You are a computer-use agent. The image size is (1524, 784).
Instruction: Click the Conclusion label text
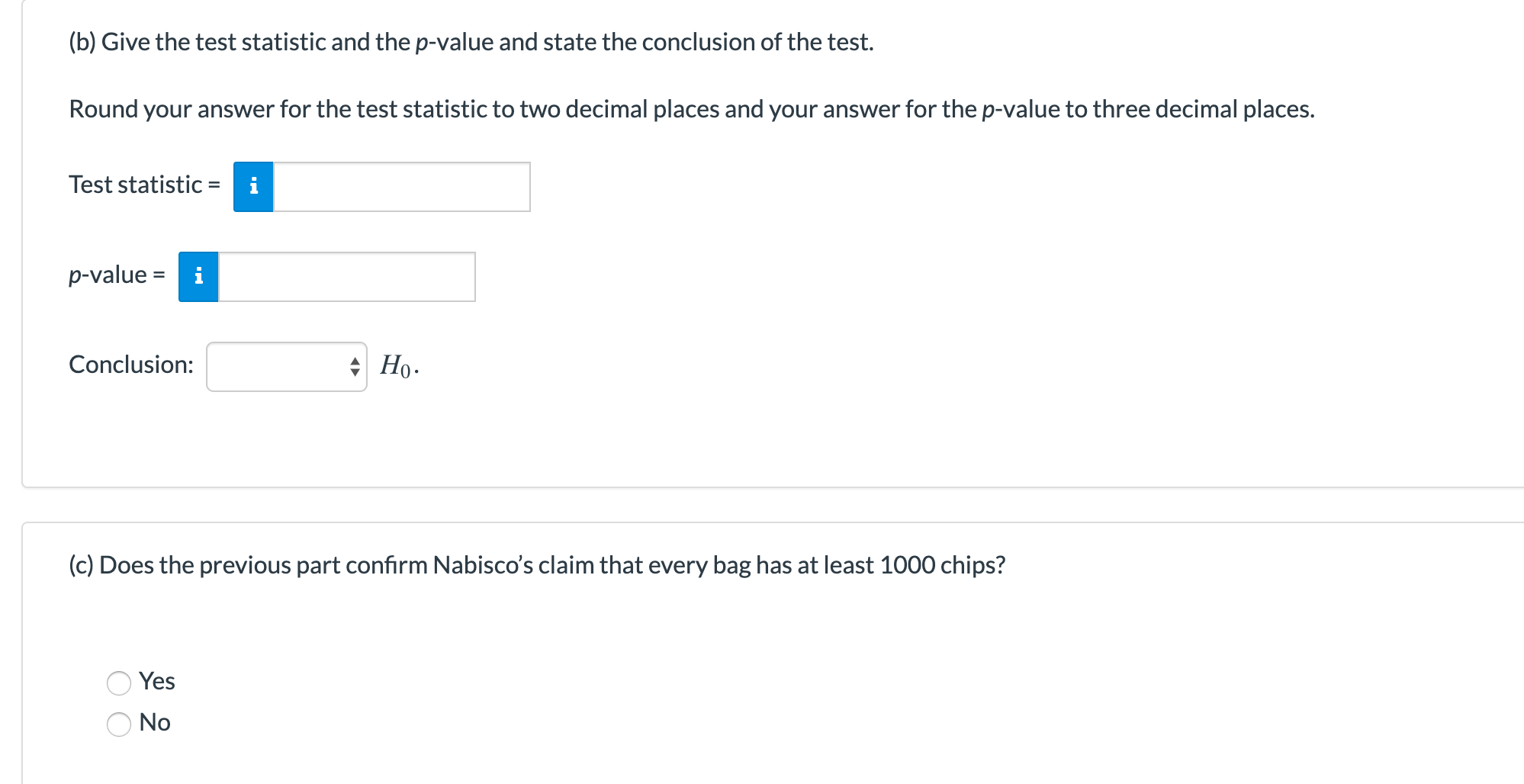(x=131, y=365)
